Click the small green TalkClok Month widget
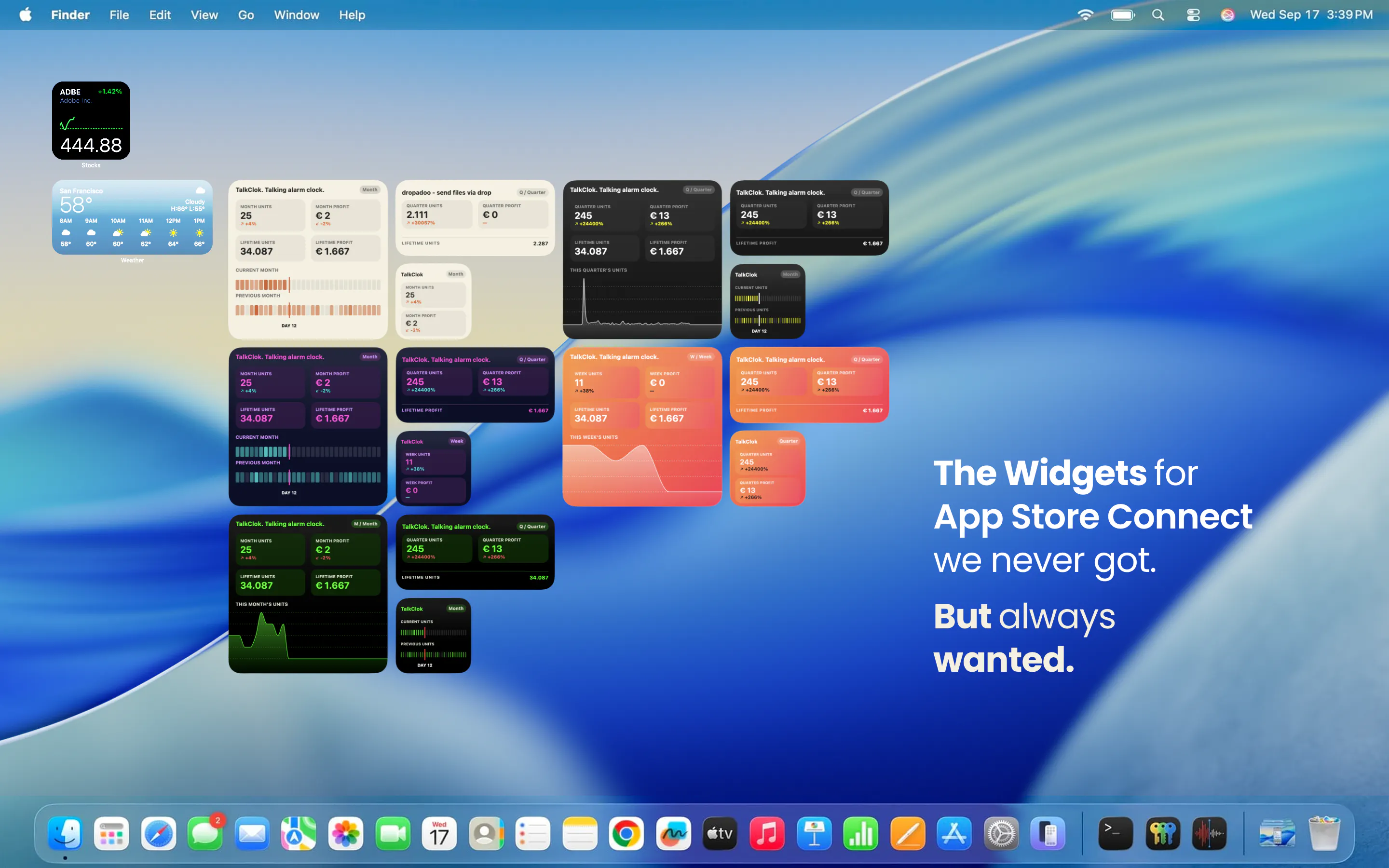This screenshot has width=1389, height=868. tap(434, 636)
